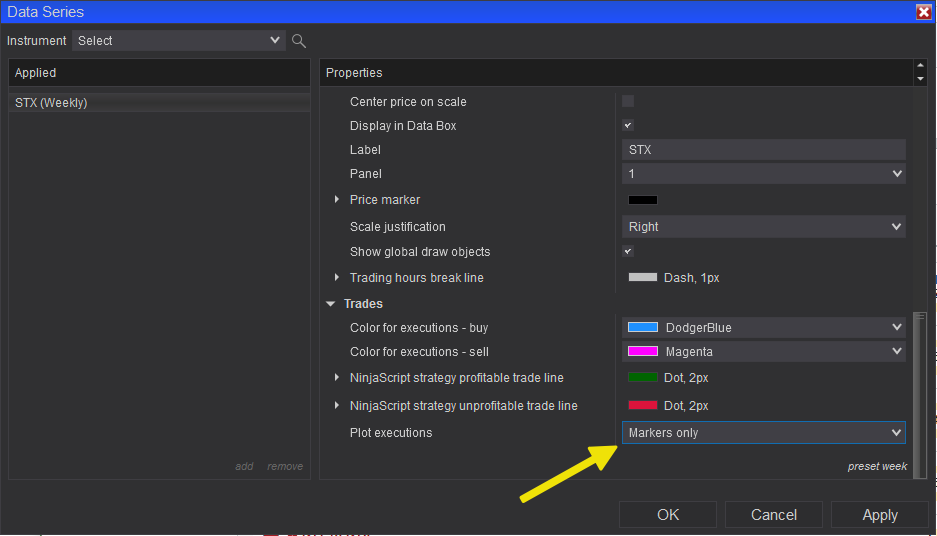Click the Plot executions label
937x536 pixels.
pyautogui.click(x=391, y=433)
